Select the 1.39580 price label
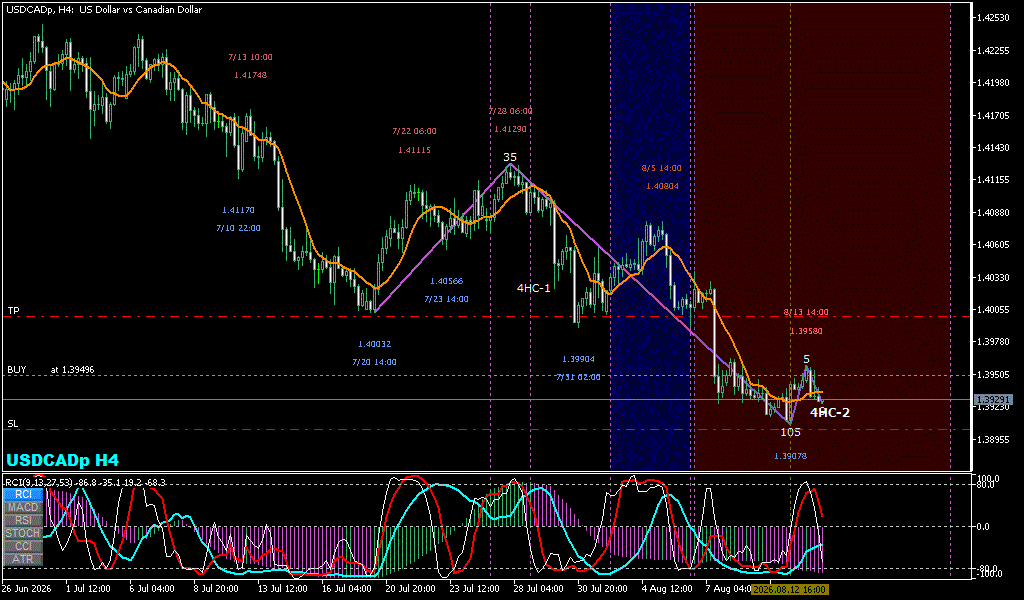1024x600 pixels. click(x=806, y=331)
